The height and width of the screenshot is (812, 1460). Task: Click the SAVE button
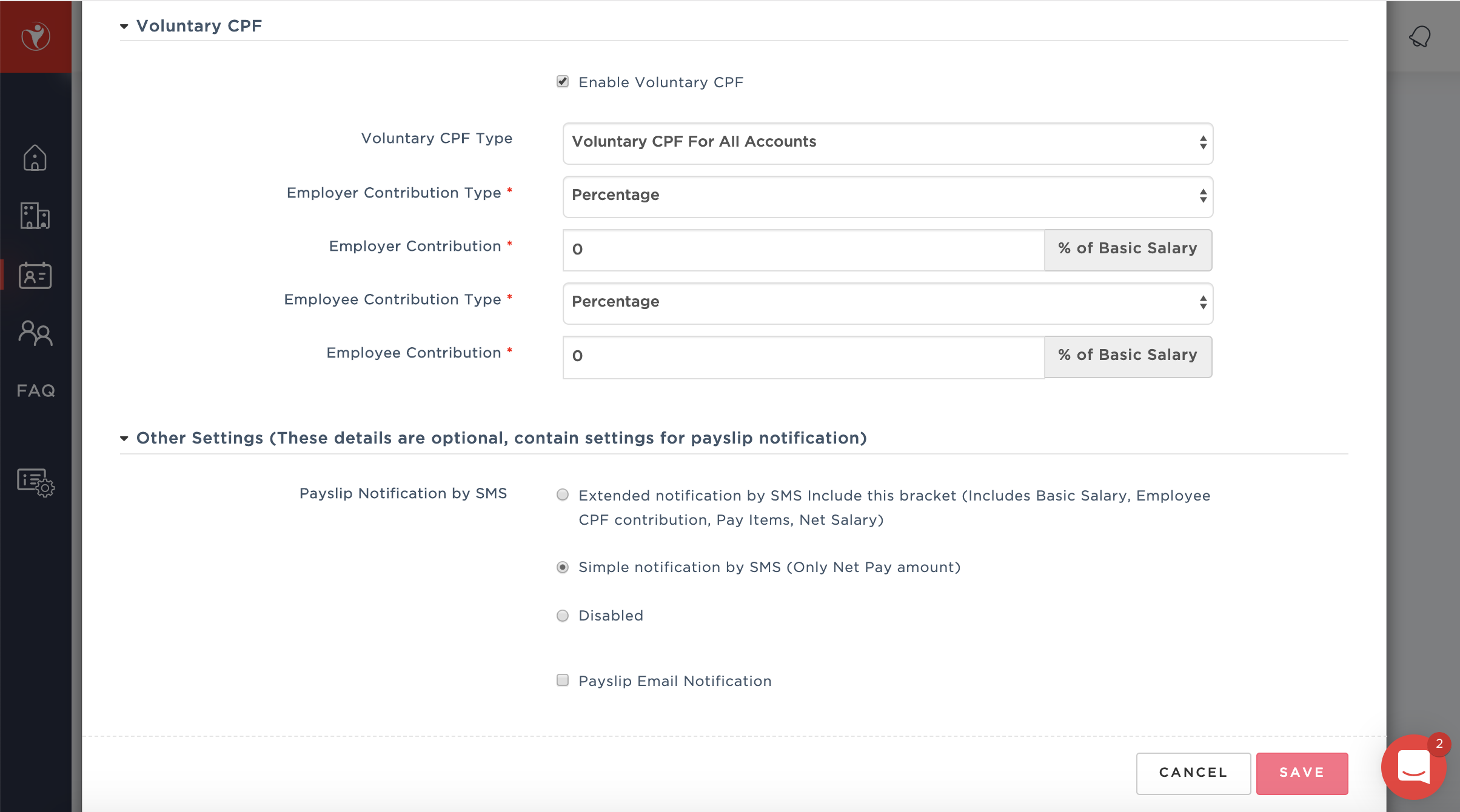[1302, 773]
